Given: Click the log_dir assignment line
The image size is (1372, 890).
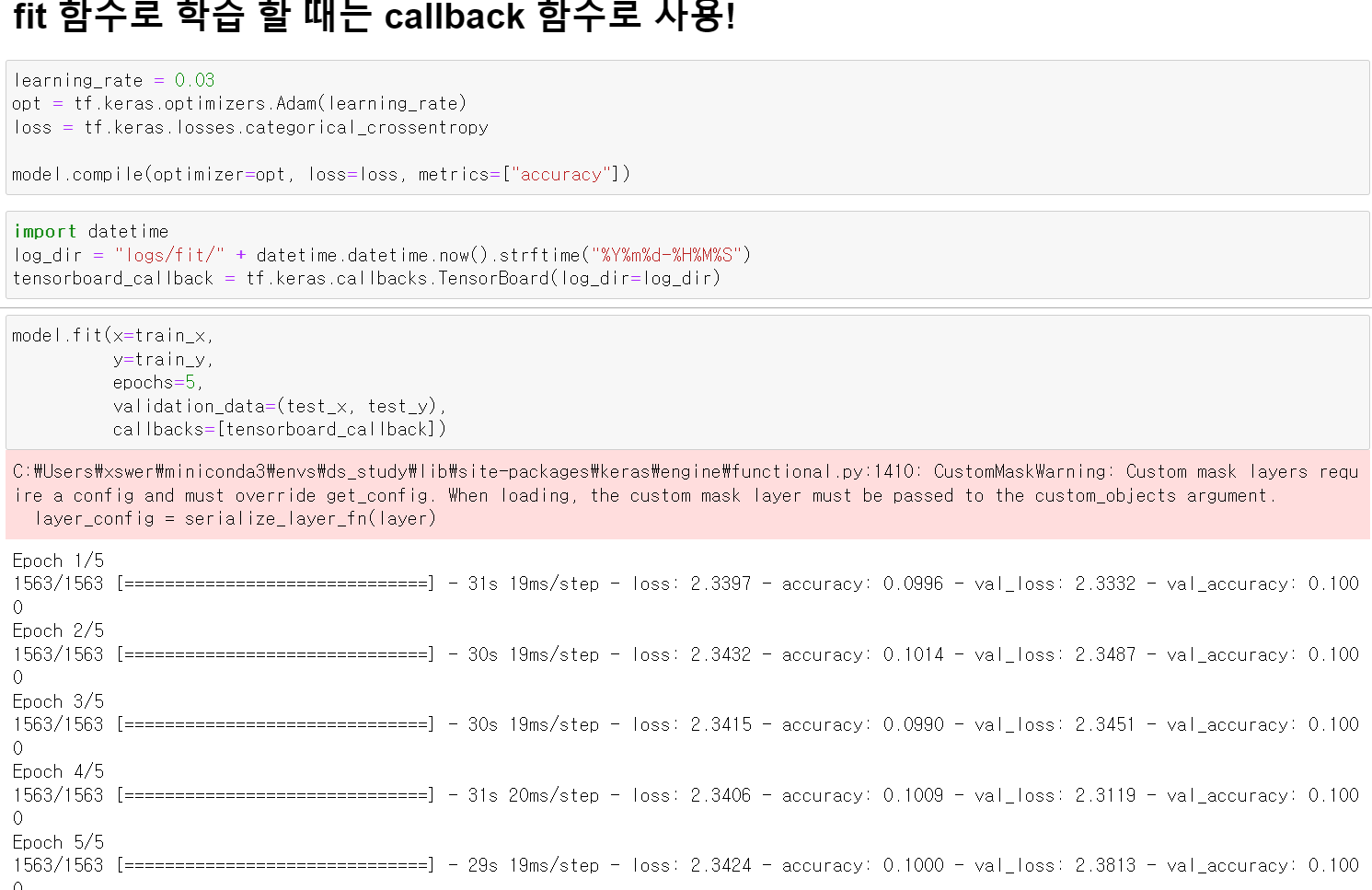Looking at the screenshot, I should pos(382,255).
